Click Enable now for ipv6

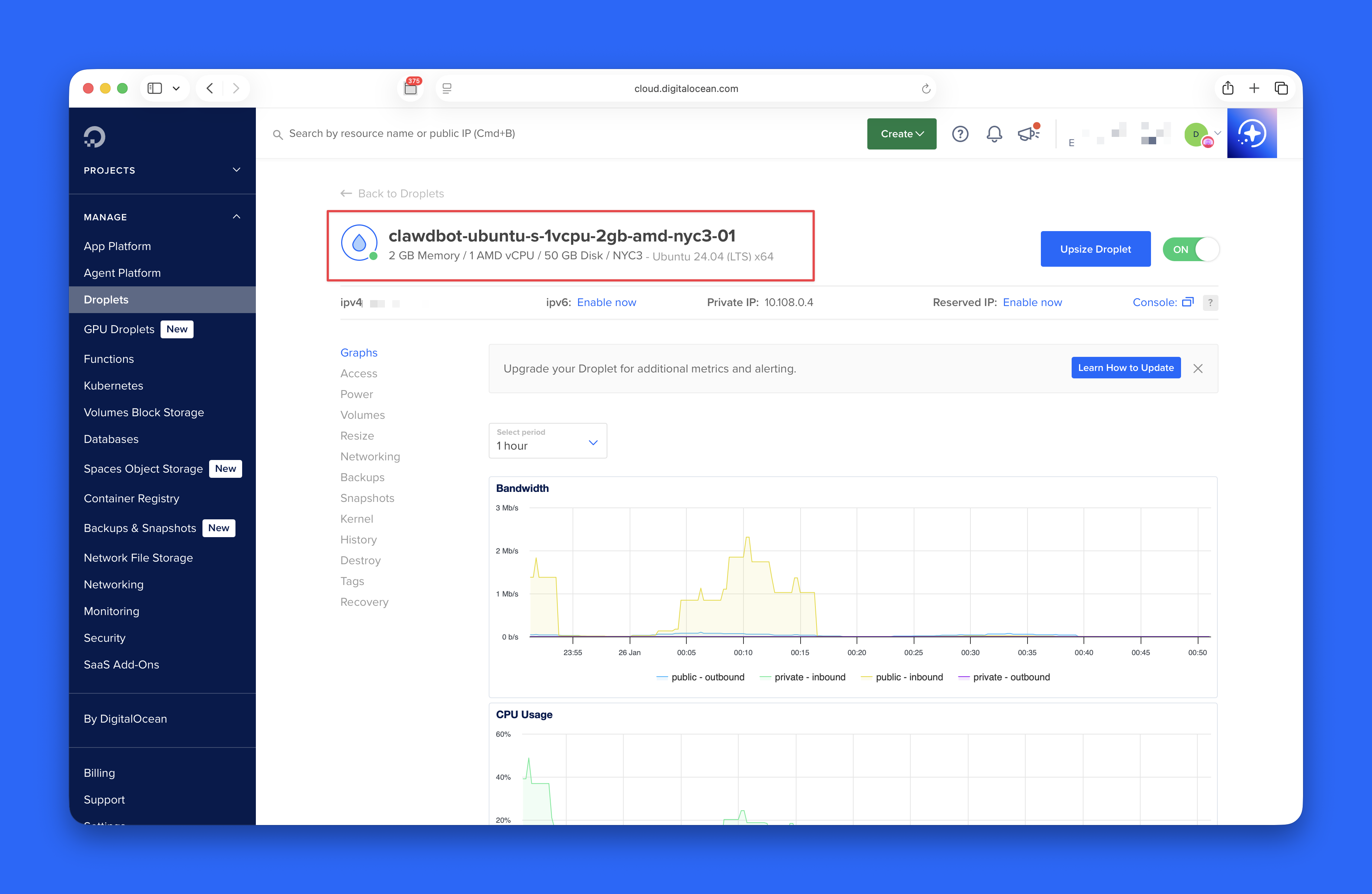(x=606, y=302)
